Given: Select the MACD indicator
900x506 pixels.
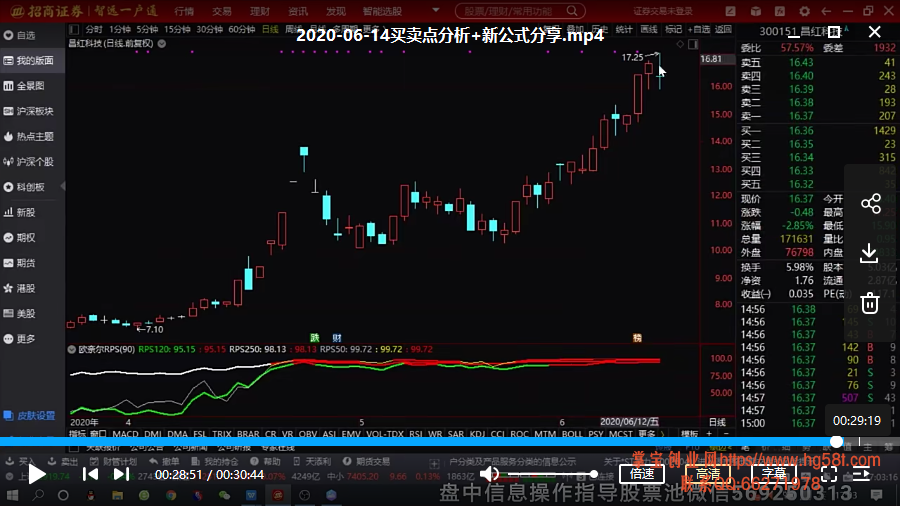Looking at the screenshot, I should tap(125, 434).
